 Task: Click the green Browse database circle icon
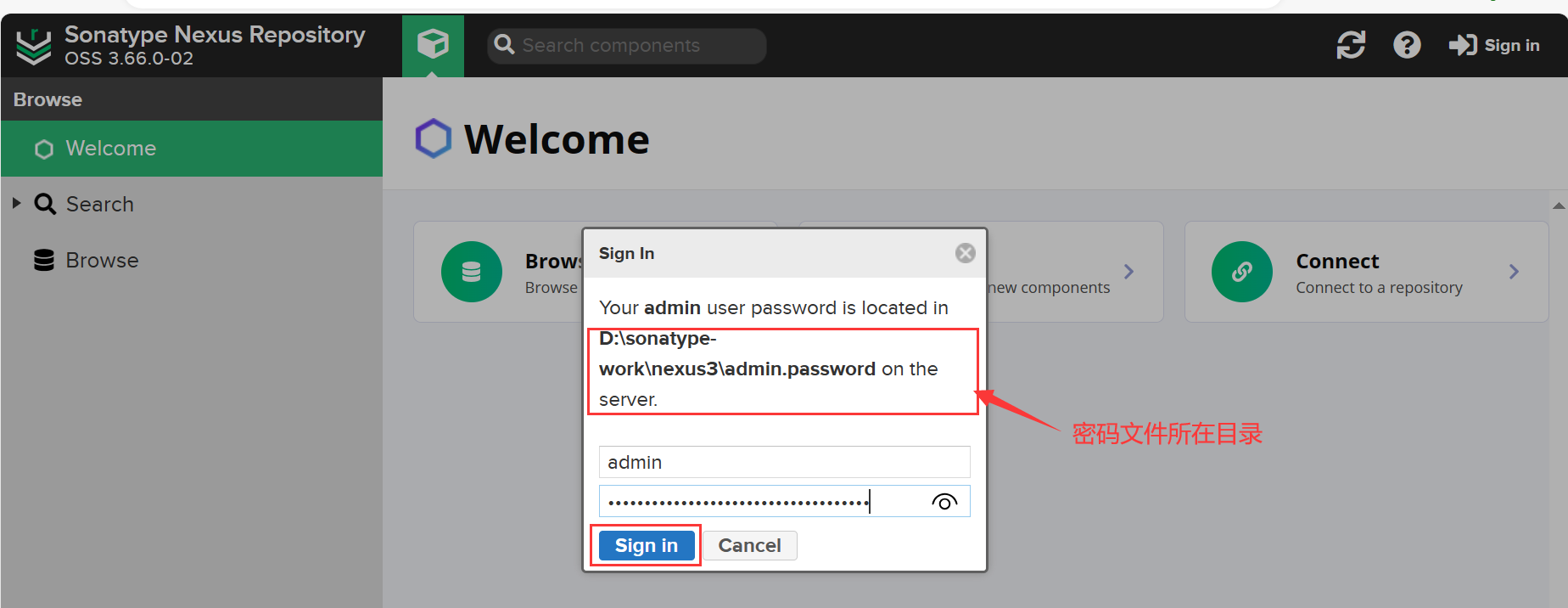click(x=472, y=272)
